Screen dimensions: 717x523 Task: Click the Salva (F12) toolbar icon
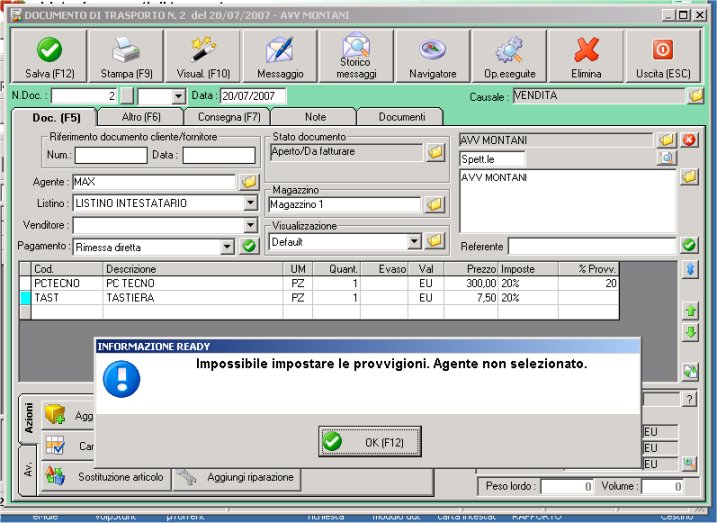point(47,57)
